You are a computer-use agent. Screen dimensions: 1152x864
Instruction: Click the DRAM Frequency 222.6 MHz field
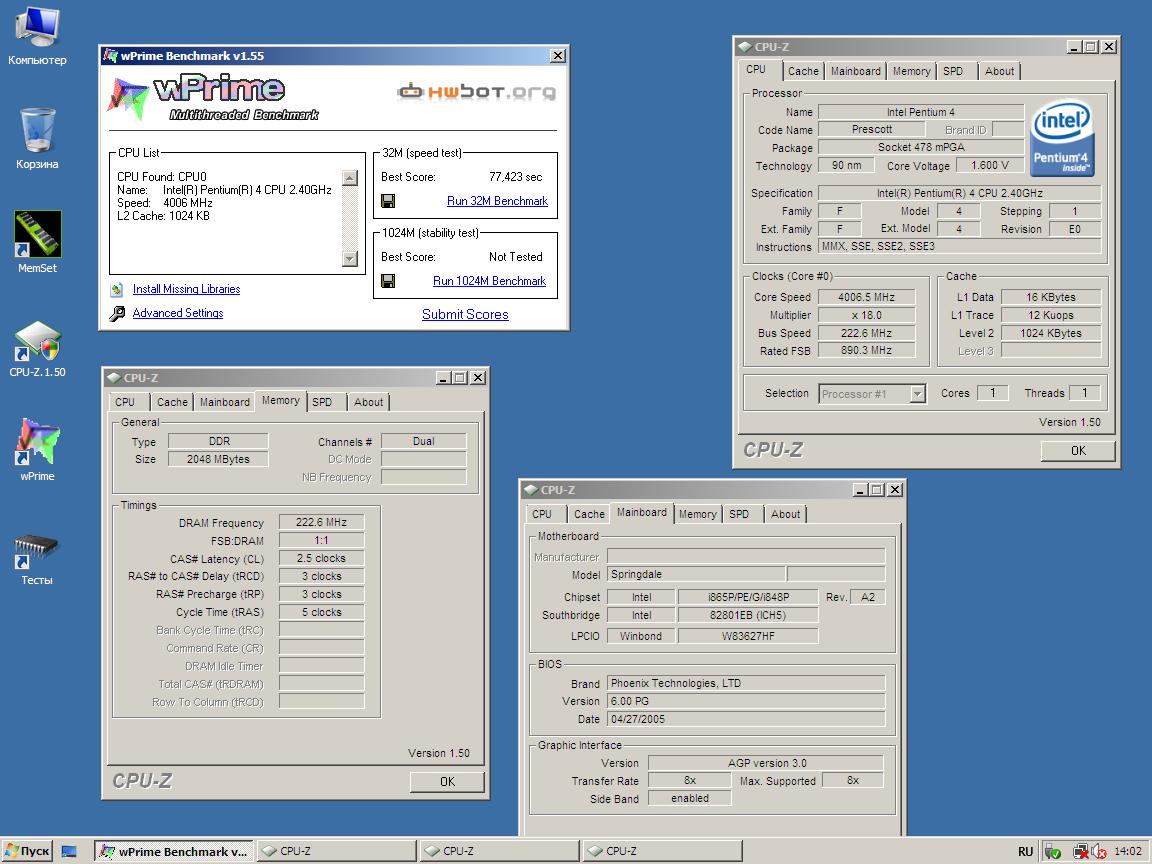point(321,522)
